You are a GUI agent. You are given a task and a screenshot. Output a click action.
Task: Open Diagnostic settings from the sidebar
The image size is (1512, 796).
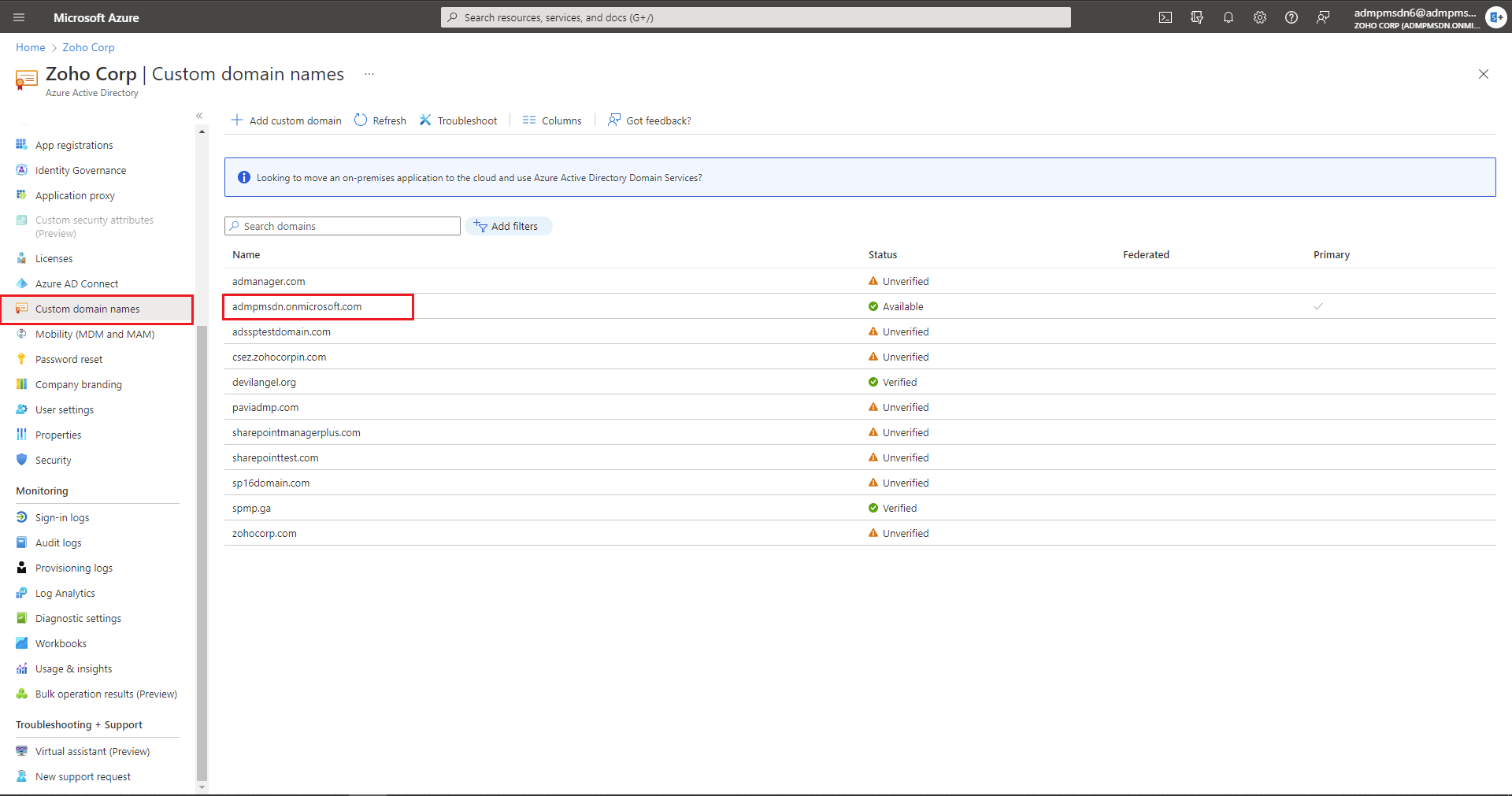(x=78, y=618)
